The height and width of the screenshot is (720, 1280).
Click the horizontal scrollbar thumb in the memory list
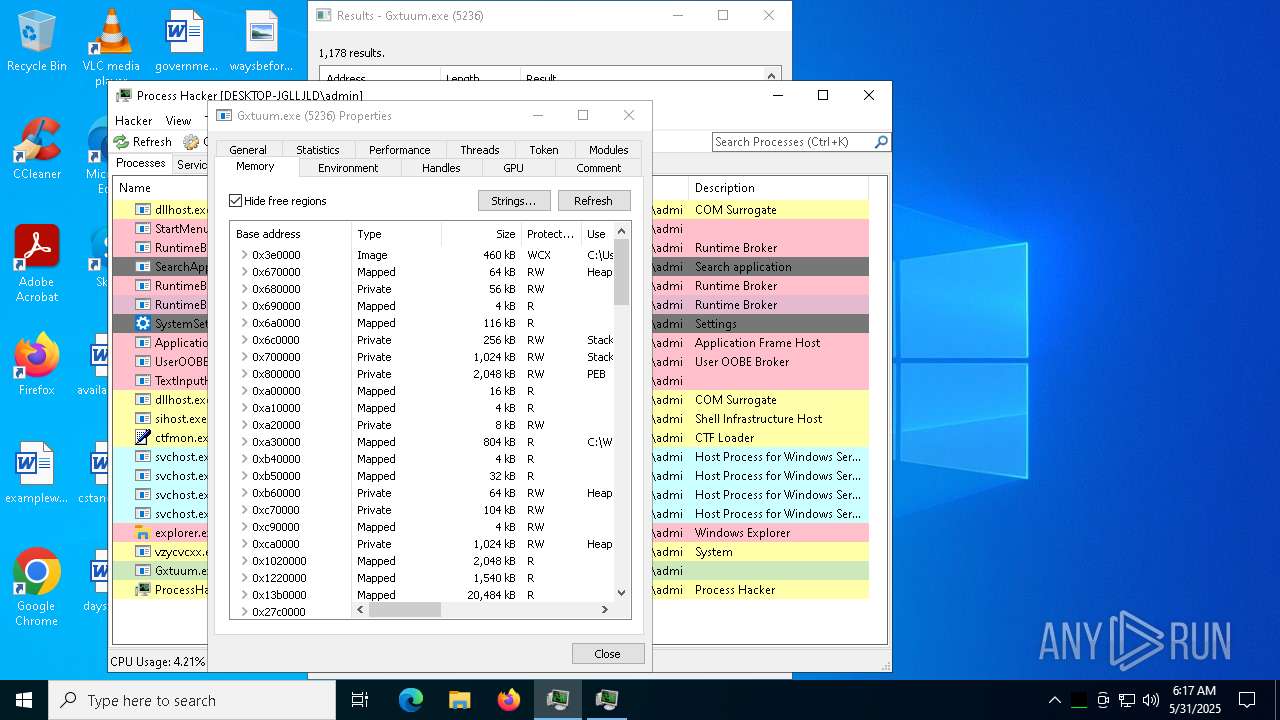pyautogui.click(x=404, y=609)
